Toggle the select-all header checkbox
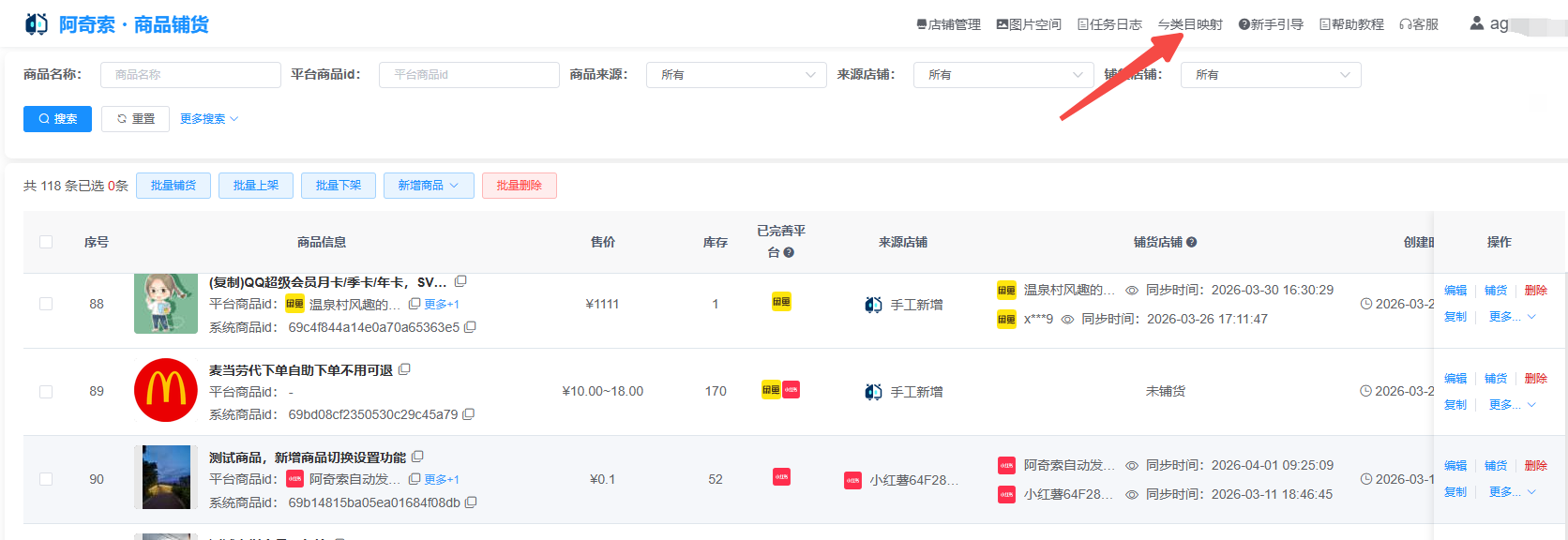The width and height of the screenshot is (1568, 540). (x=46, y=242)
